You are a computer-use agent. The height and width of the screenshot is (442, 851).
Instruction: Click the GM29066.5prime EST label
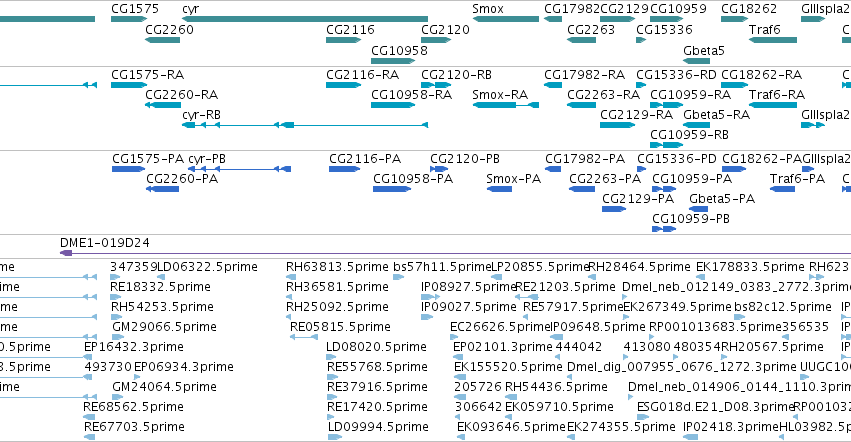point(164,327)
